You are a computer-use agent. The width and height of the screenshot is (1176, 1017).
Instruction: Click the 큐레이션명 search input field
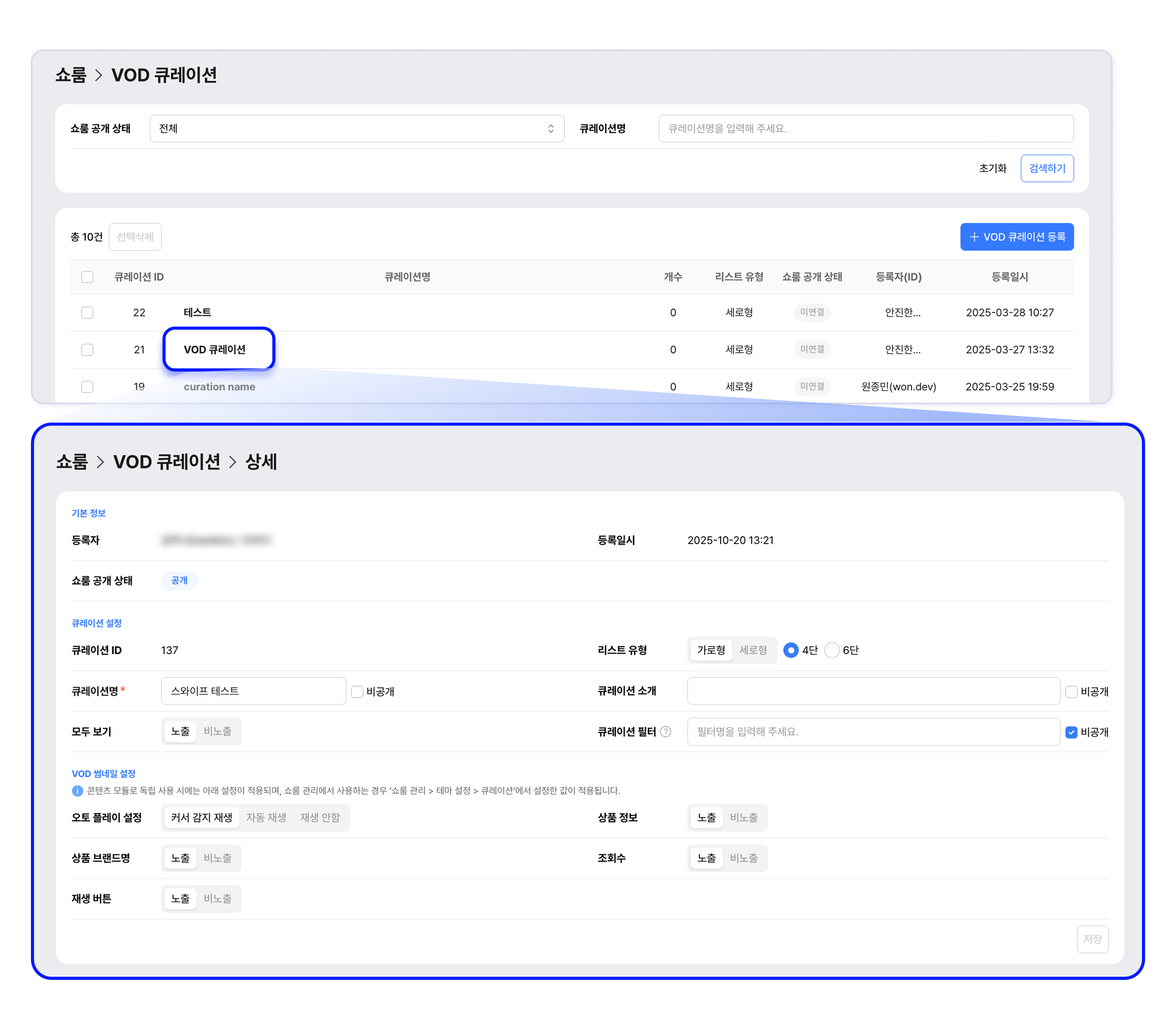865,128
